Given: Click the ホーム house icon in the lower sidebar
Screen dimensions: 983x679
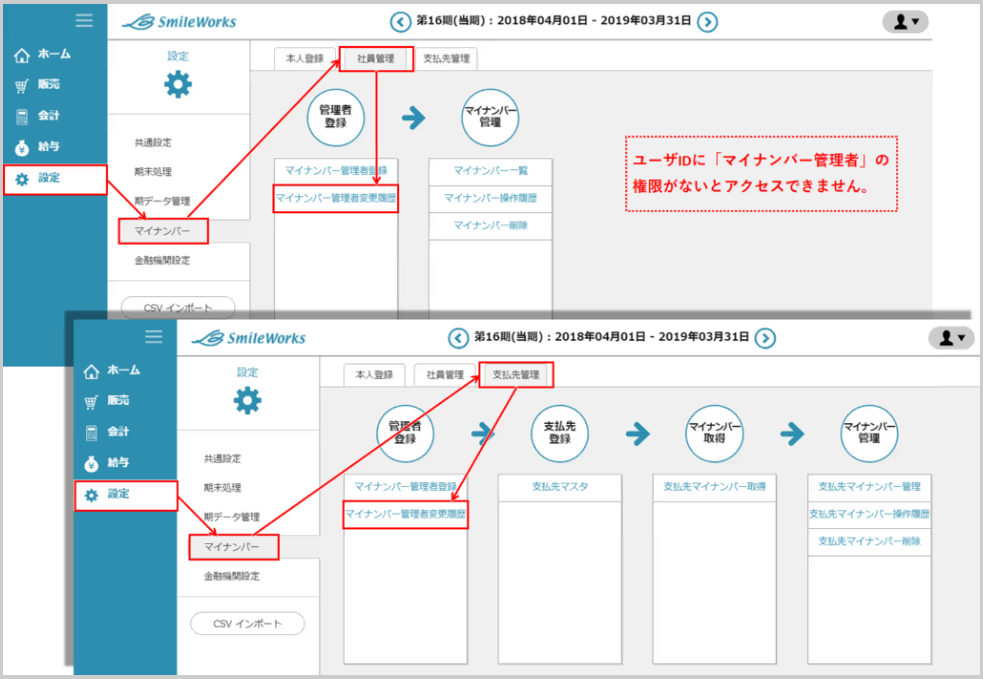Looking at the screenshot, I should click(x=92, y=372).
